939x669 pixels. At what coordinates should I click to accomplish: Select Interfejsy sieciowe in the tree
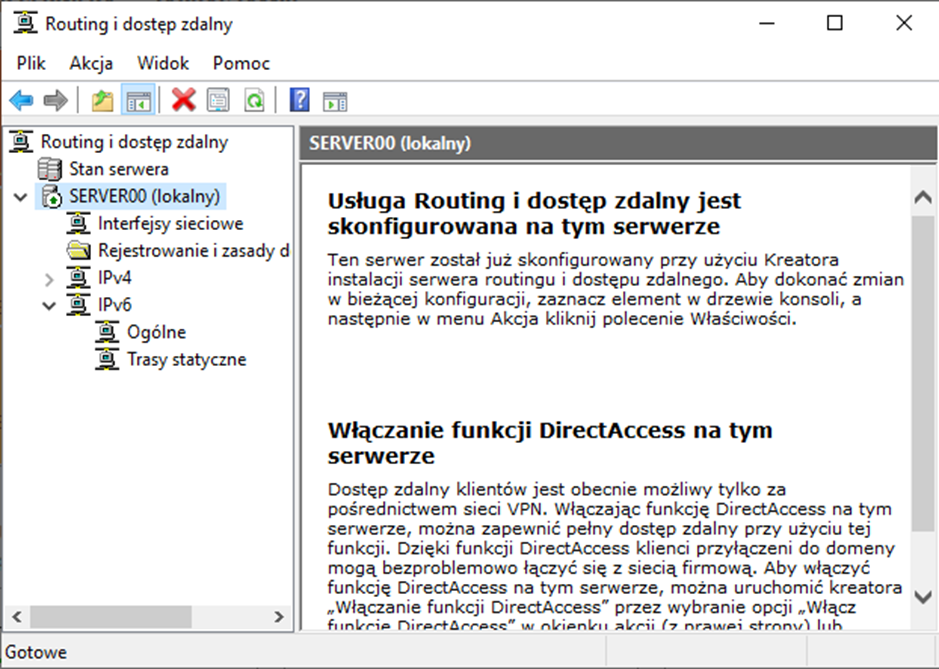coord(170,223)
